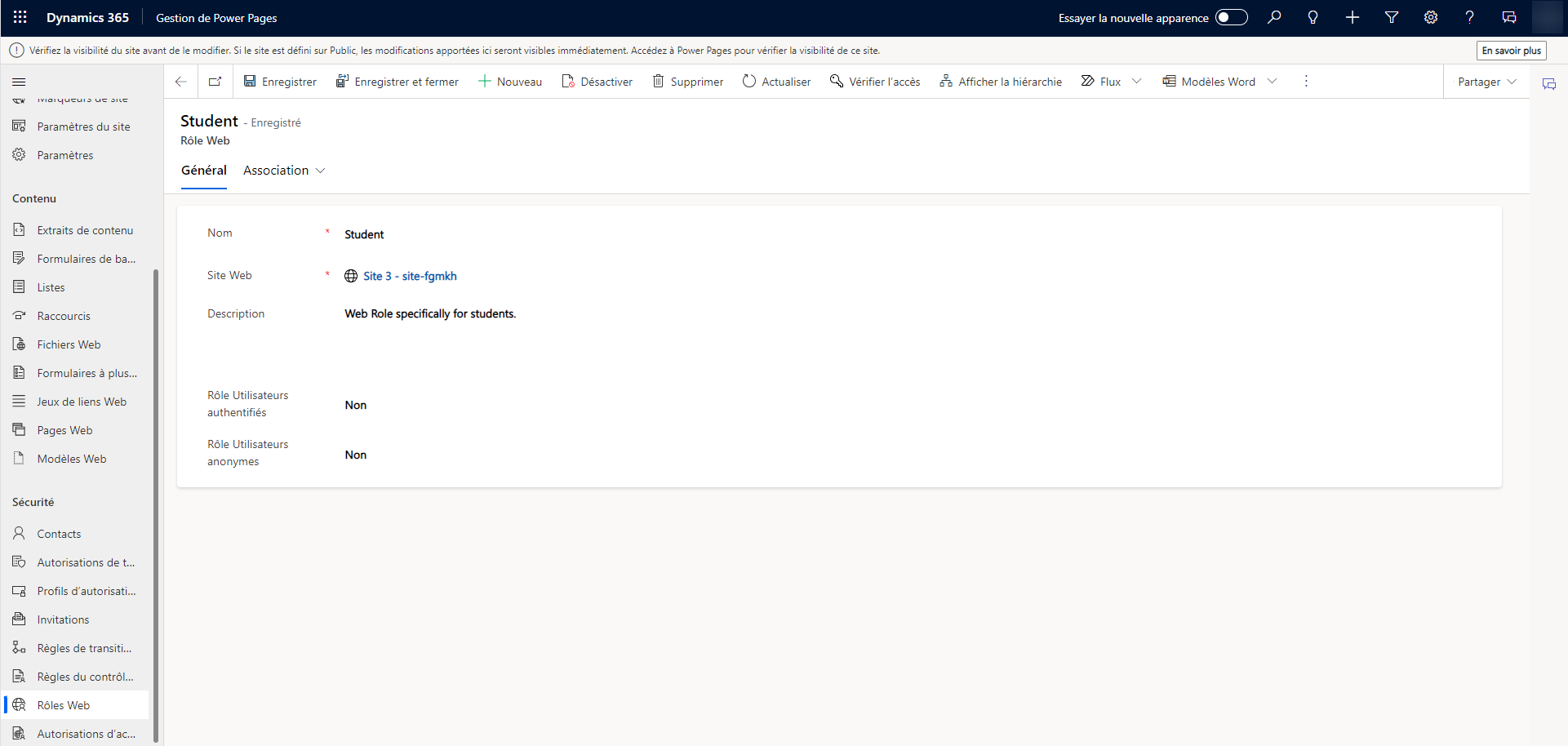
Task: Click the sidebar vertical scrollbar
Action: click(156, 506)
